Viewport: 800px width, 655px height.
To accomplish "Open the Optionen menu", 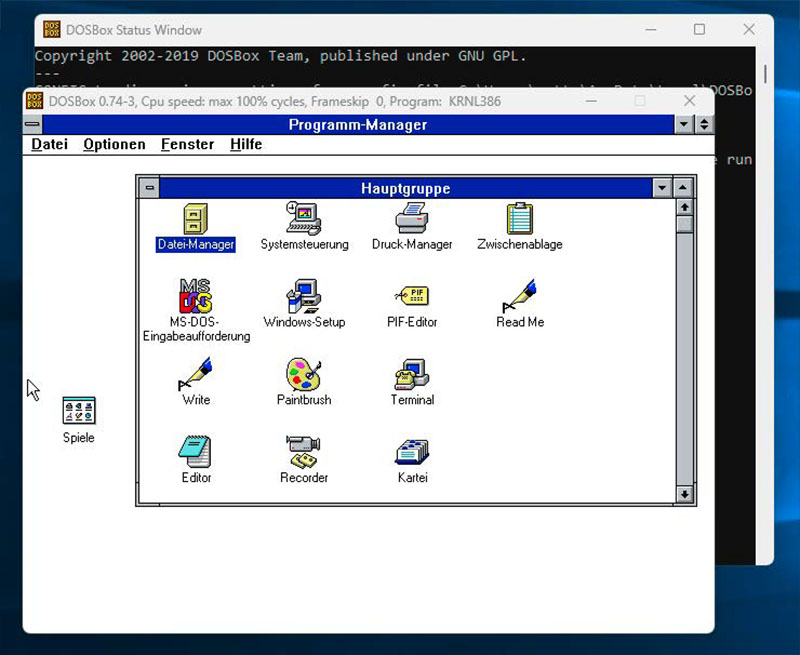I will point(113,144).
